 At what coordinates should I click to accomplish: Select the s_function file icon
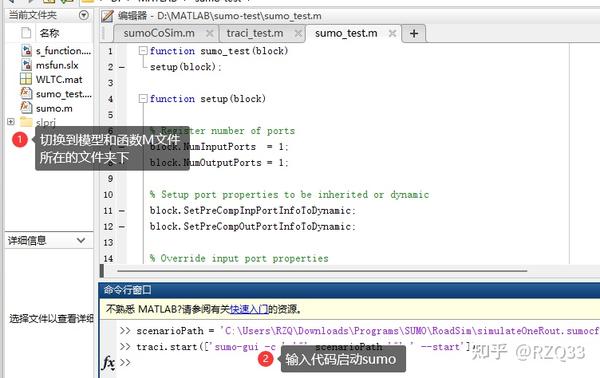(x=26, y=51)
